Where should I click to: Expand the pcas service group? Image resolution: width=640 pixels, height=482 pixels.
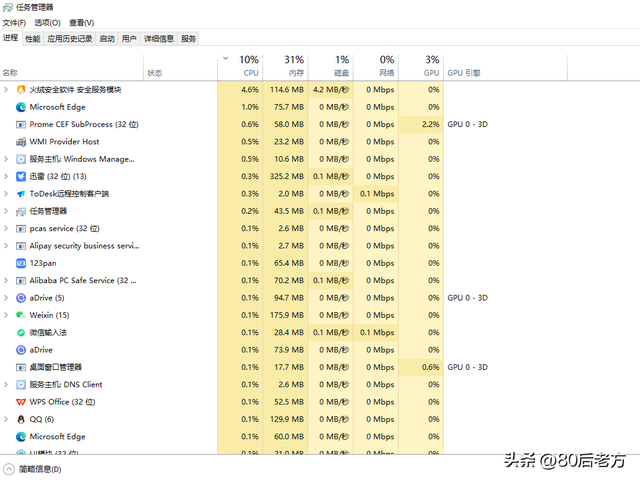pos(6,228)
